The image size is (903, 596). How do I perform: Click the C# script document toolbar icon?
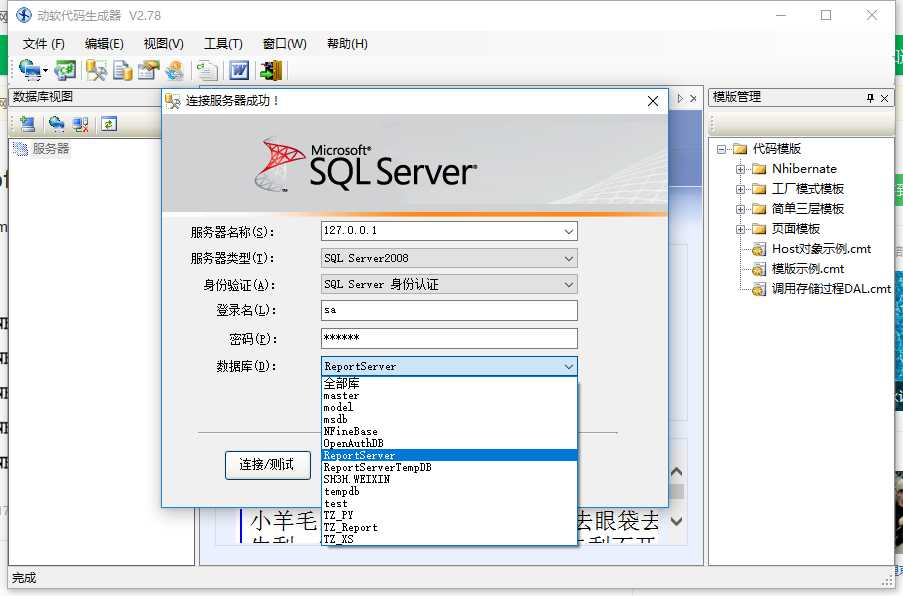206,70
